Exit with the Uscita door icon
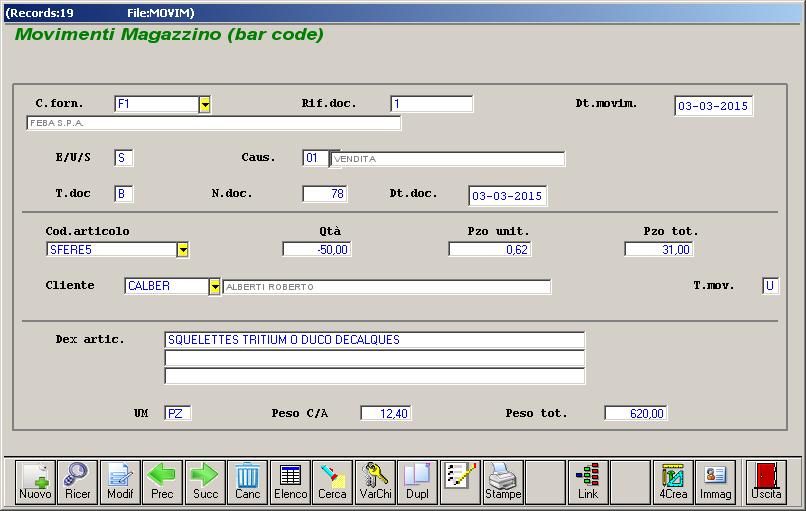The height and width of the screenshot is (511, 806). 767,481
